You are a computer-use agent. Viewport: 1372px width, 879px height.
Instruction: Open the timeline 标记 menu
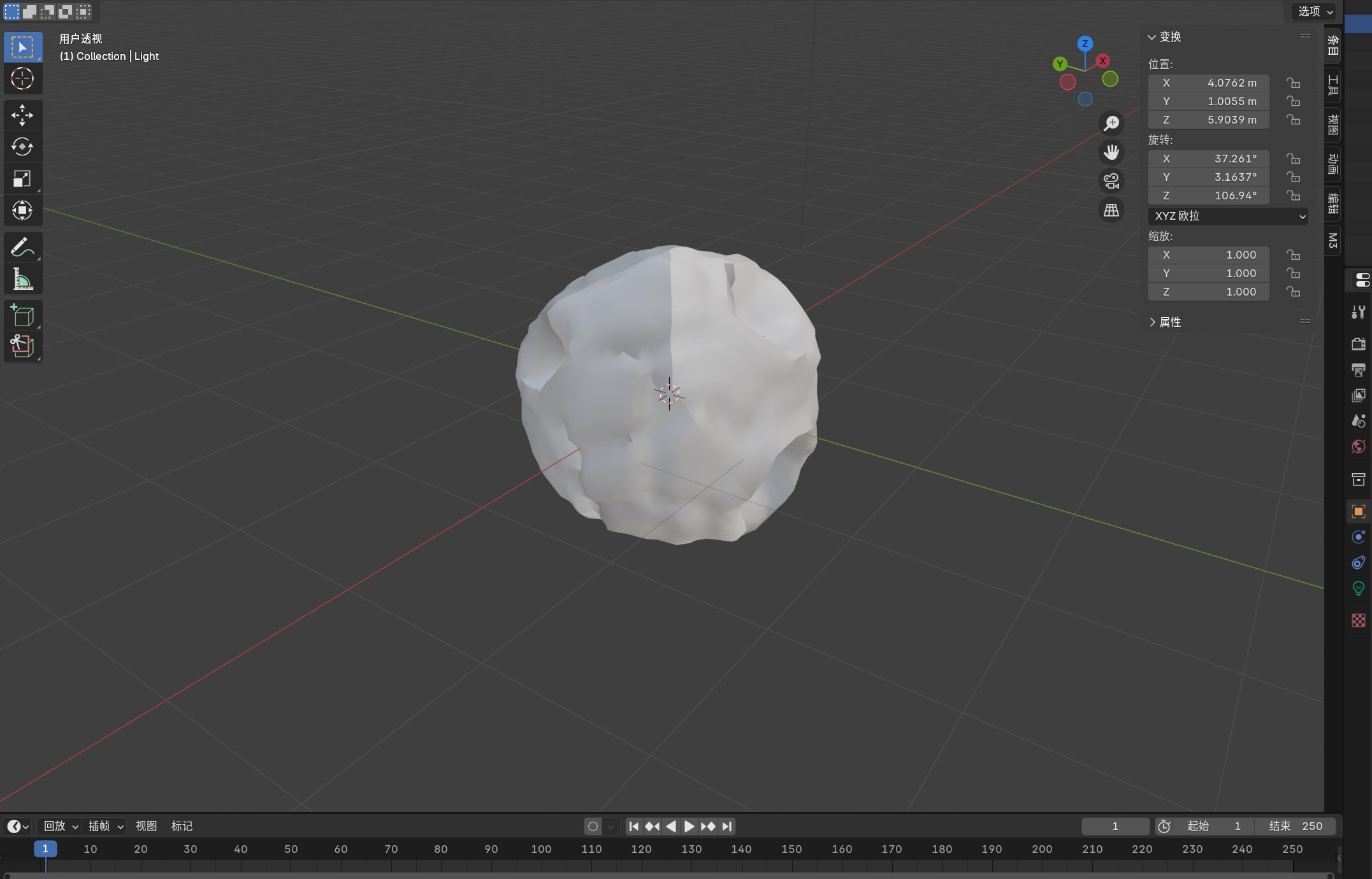(182, 826)
